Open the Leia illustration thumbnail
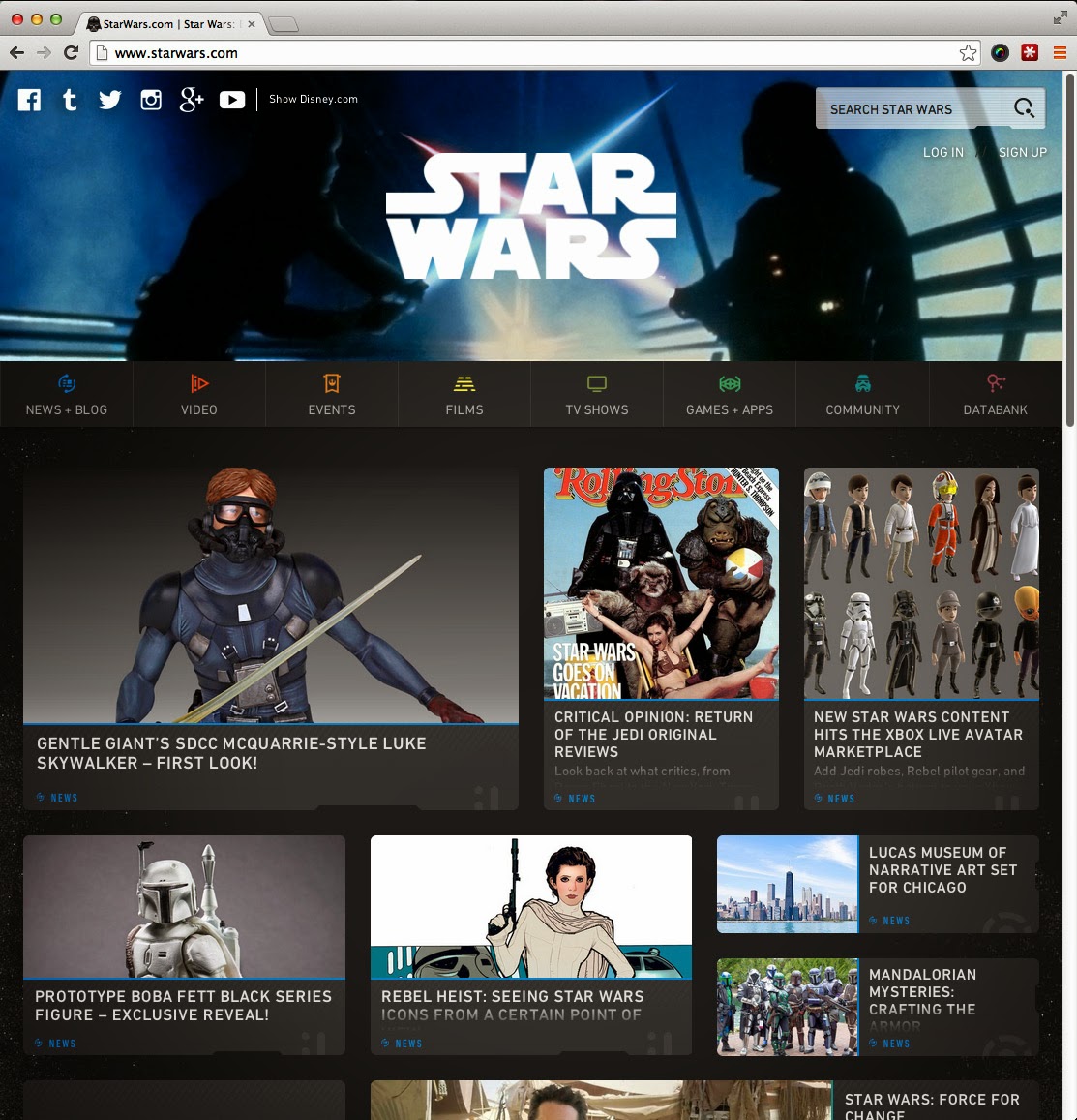Screen dimensions: 1077x1120 coord(531,906)
